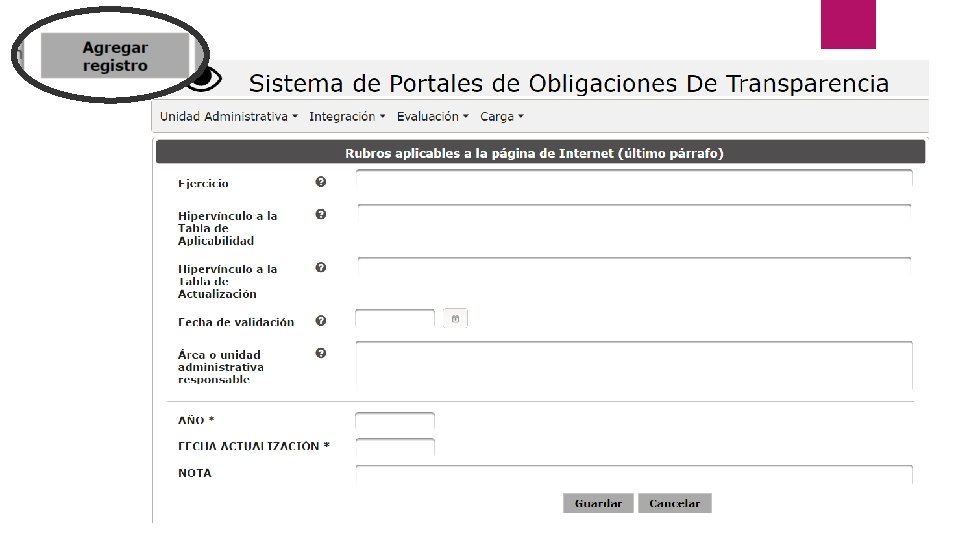
Task: Click help icon for Tabla de Actualización
Action: click(321, 268)
